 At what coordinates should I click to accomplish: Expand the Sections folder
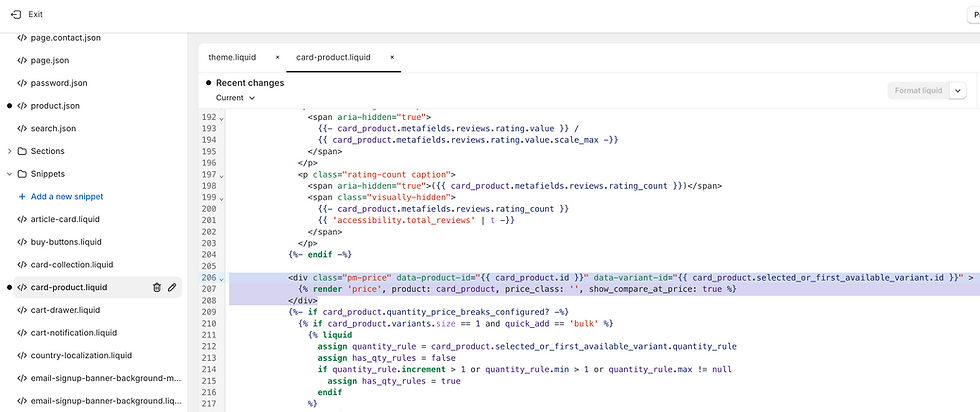[9, 151]
